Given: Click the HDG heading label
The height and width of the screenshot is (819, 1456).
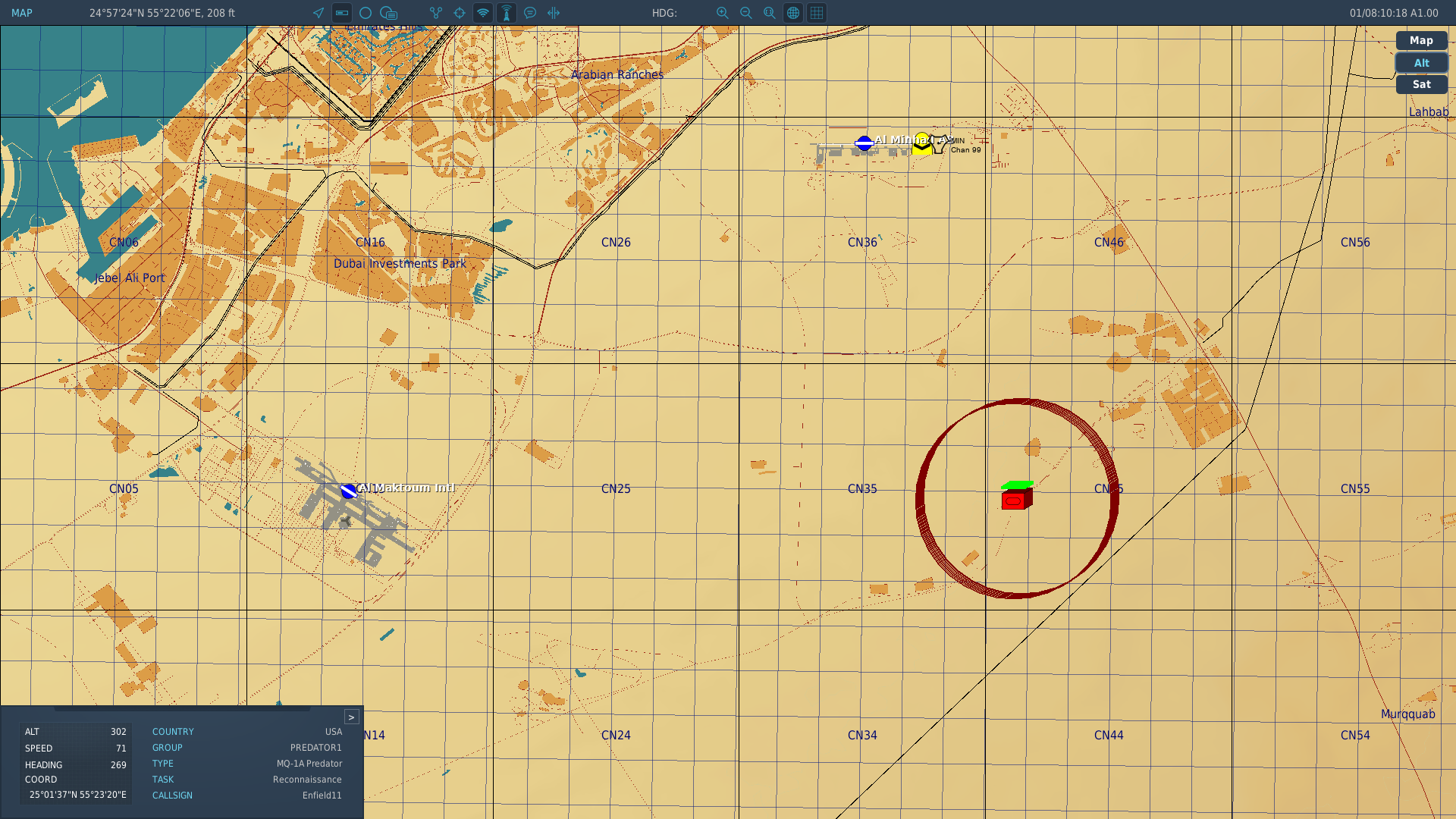Looking at the screenshot, I should pos(664,13).
